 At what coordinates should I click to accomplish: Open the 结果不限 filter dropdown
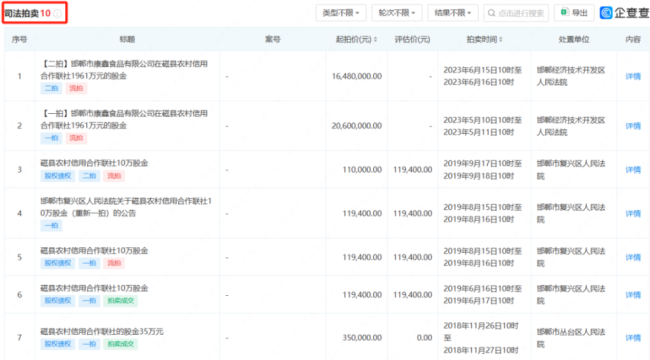click(453, 13)
